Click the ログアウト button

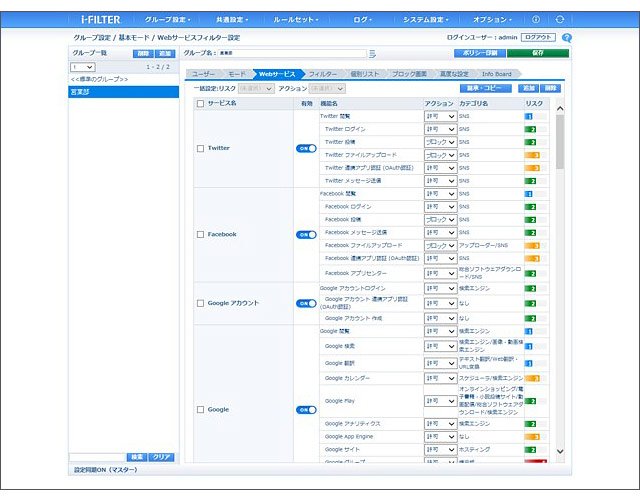[538, 38]
